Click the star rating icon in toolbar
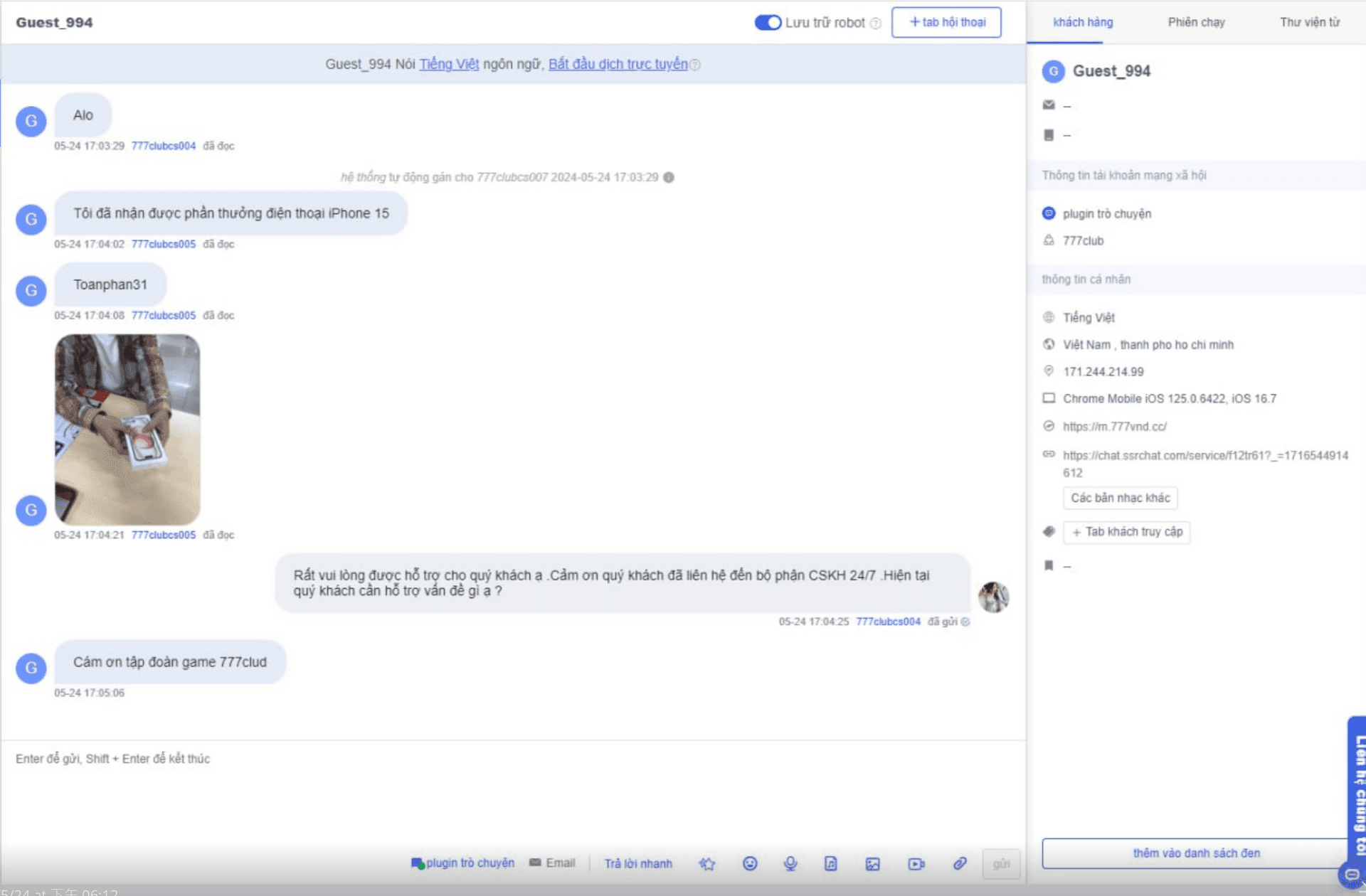Viewport: 1366px width, 896px height. [706, 863]
